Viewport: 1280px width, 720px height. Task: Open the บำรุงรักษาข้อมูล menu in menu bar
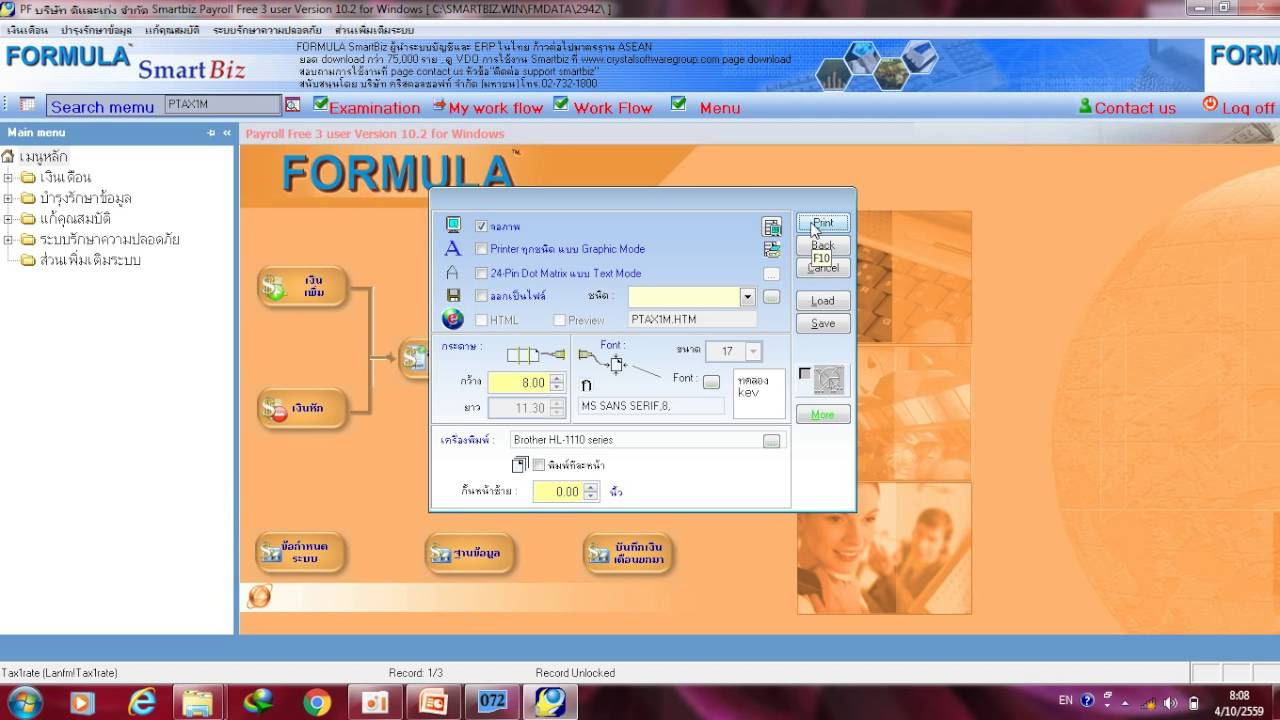96,30
